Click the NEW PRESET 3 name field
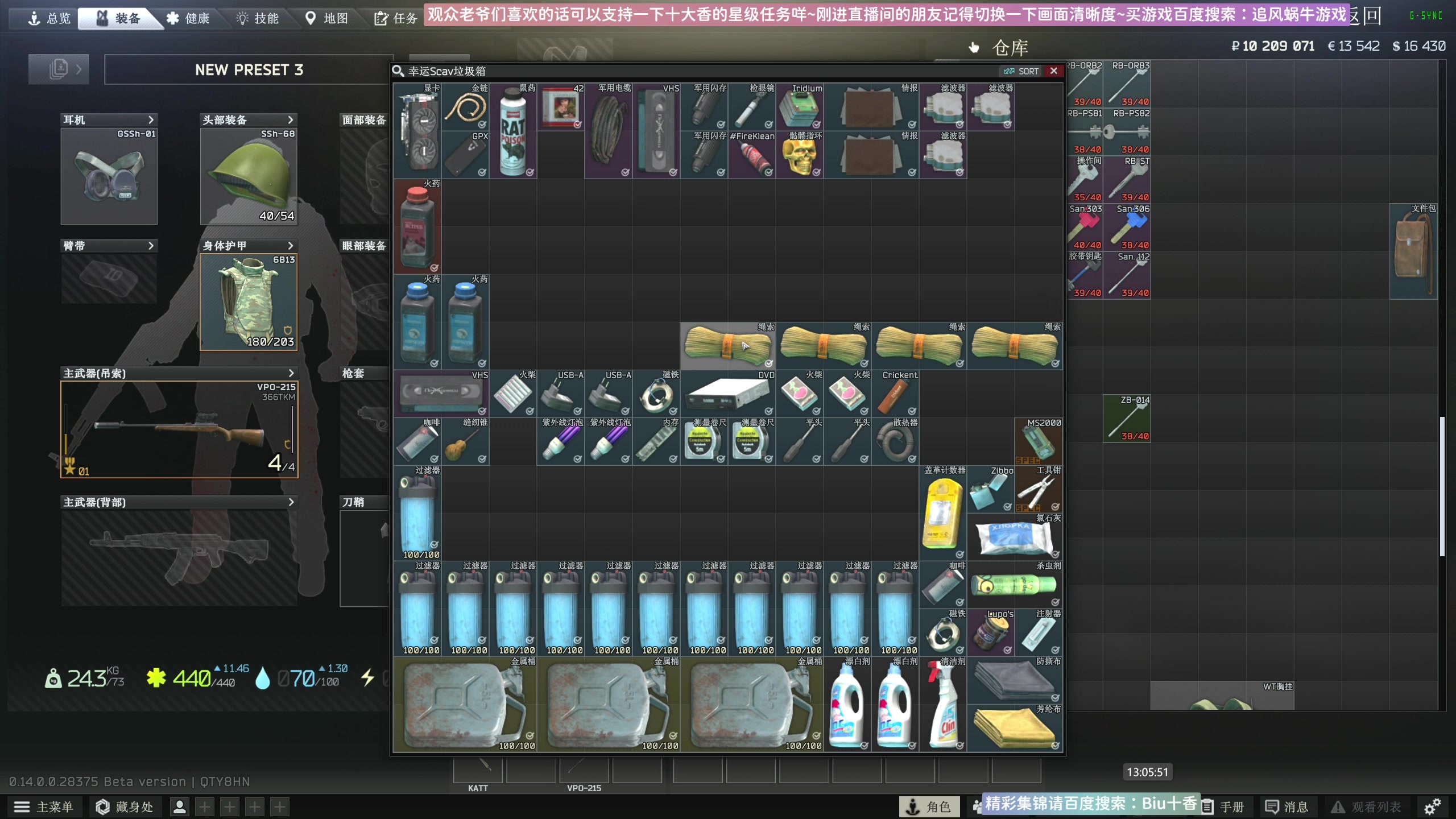 [x=249, y=70]
